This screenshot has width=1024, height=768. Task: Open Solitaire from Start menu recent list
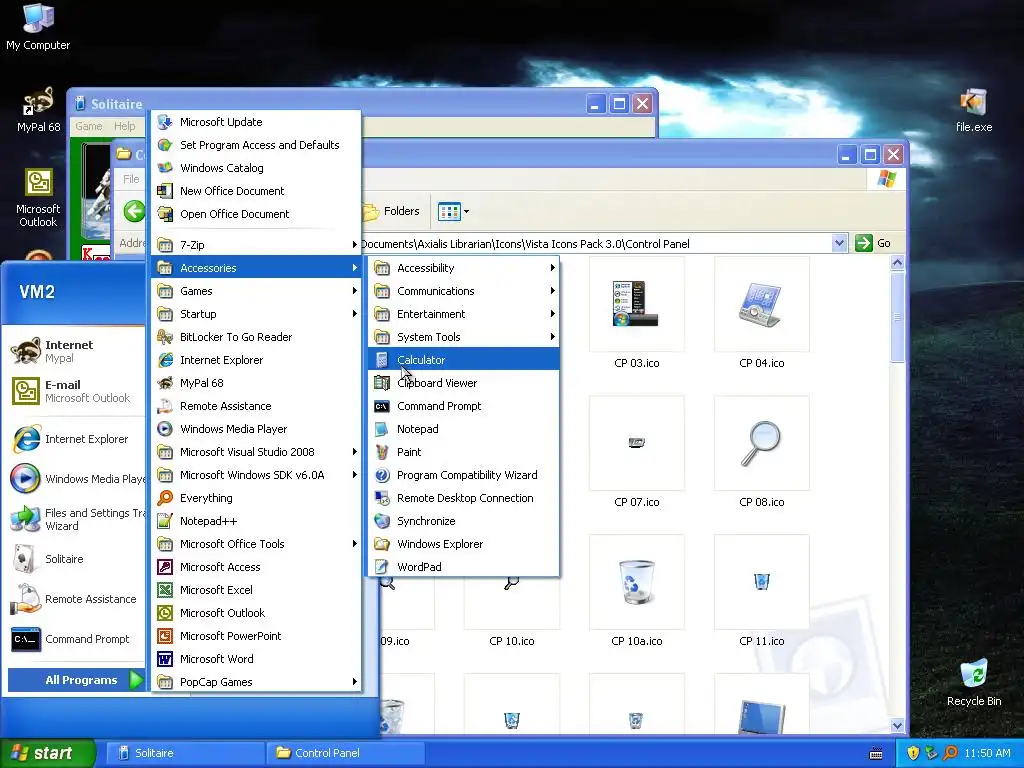pos(75,559)
